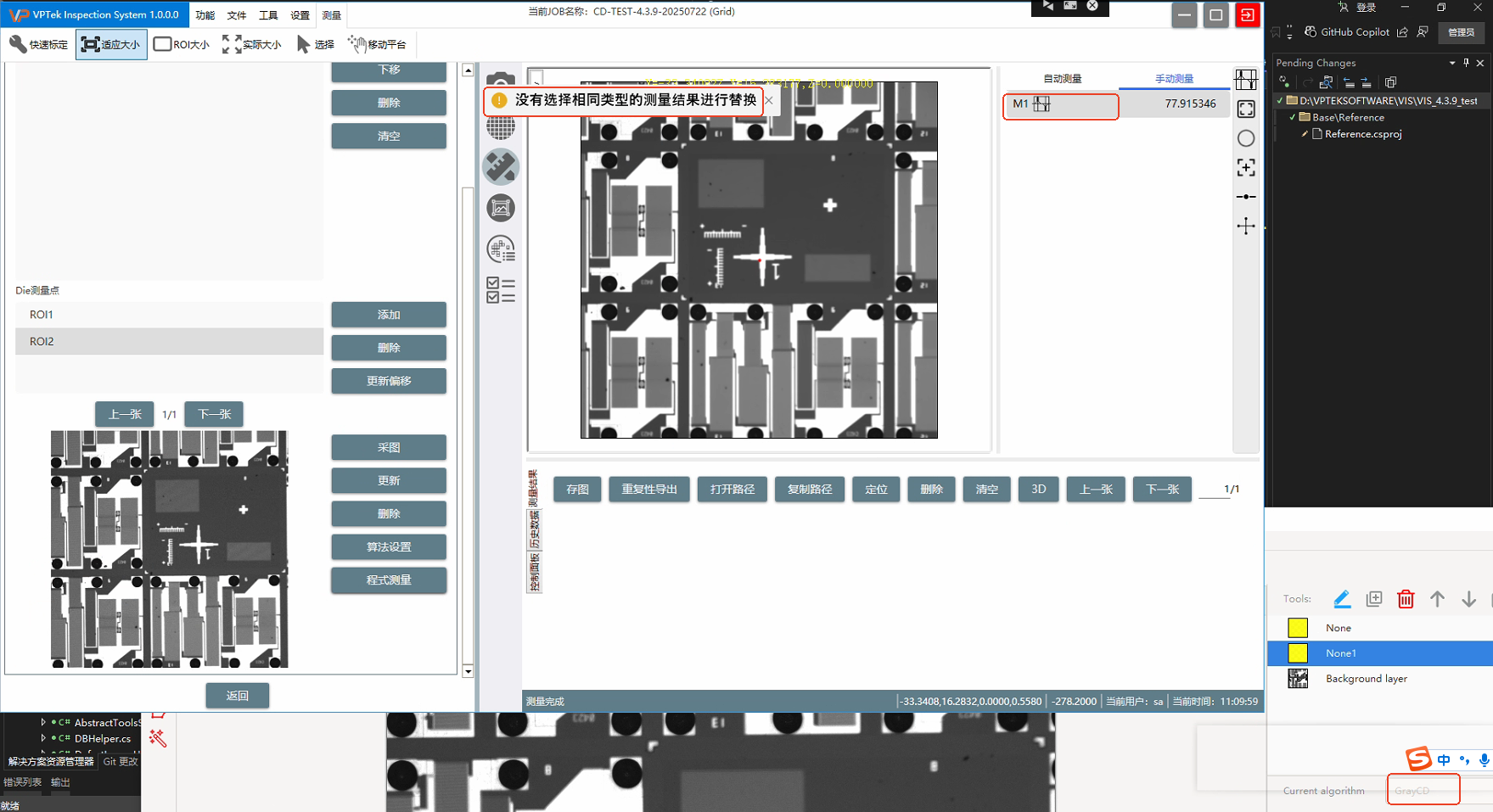Click the 算法设置 button
This screenshot has width=1493, height=812.
[x=389, y=547]
